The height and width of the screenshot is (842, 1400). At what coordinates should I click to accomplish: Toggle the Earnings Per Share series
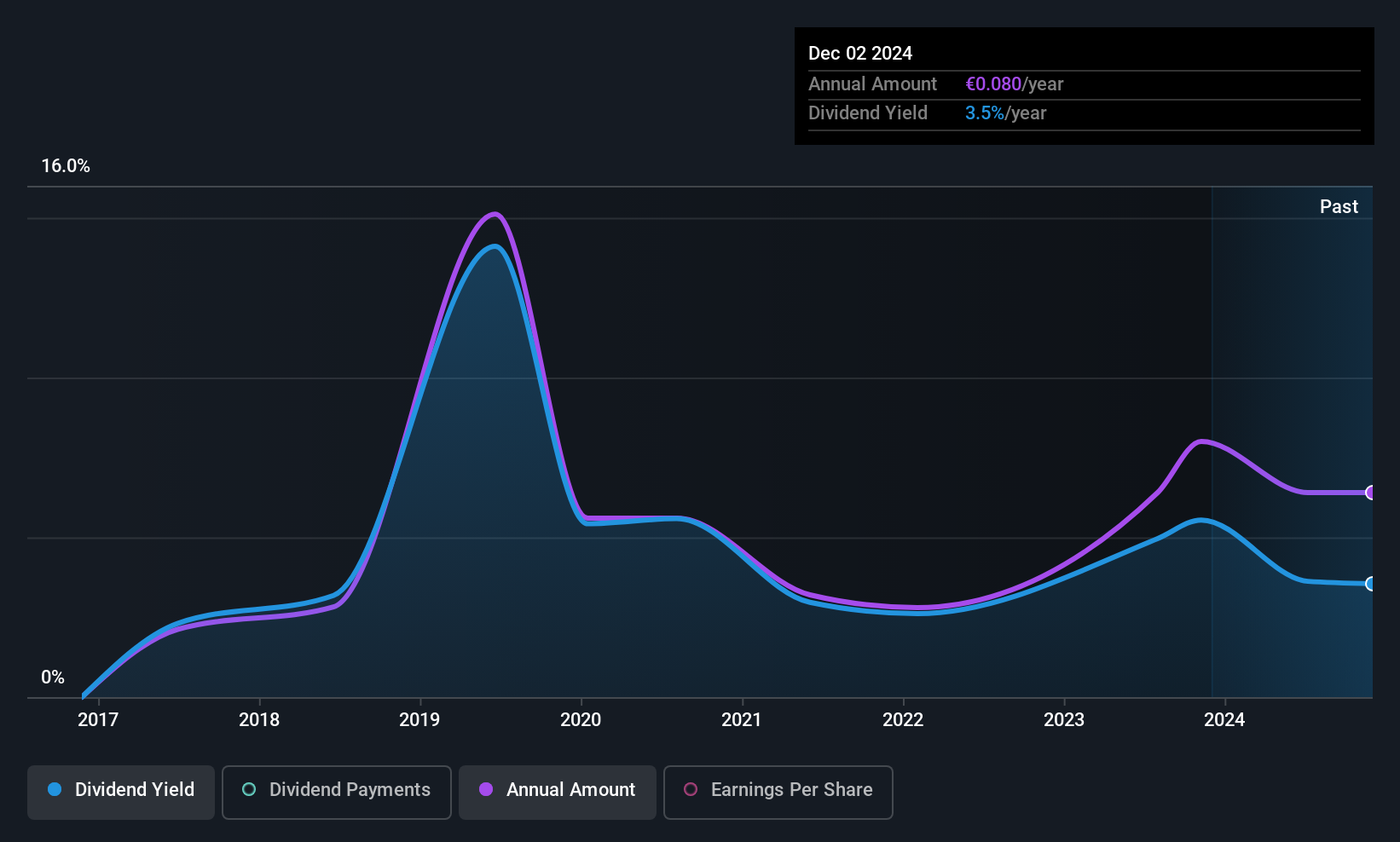[x=778, y=792]
